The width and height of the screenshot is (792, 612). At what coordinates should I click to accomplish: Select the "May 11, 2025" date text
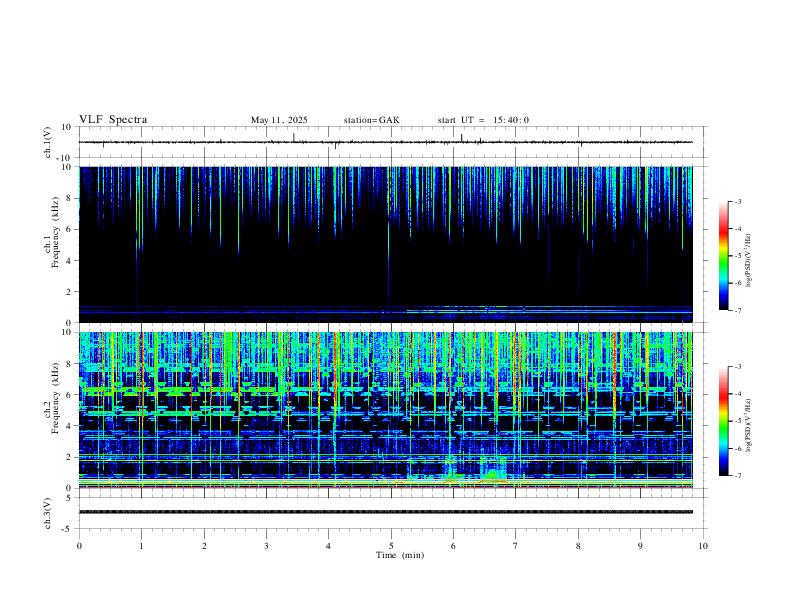point(279,120)
